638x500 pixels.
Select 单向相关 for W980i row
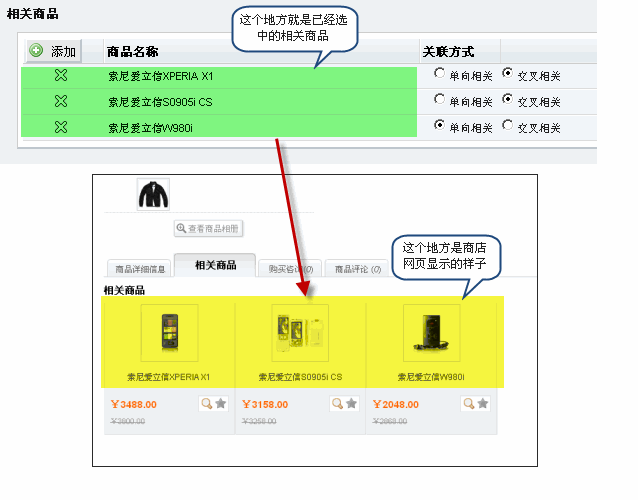(439, 125)
